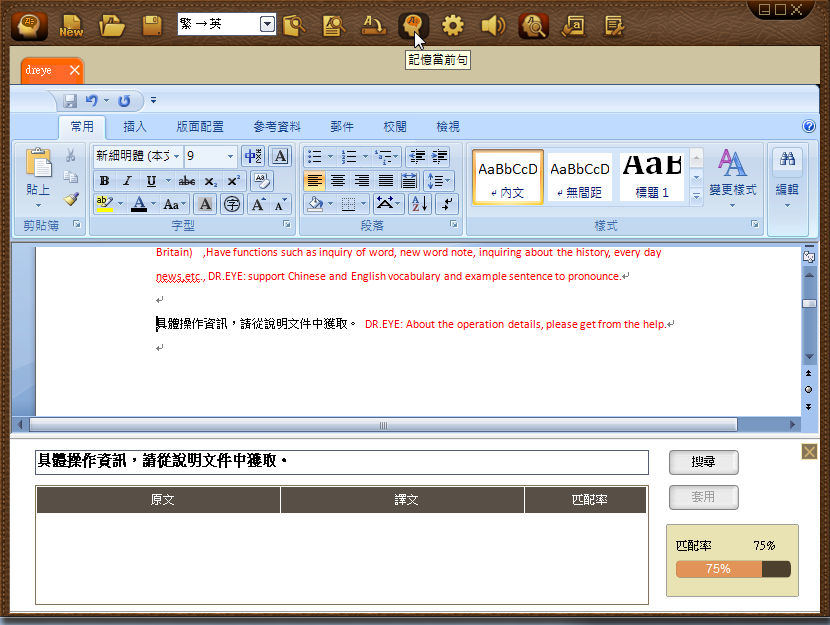The height and width of the screenshot is (625, 830).
Task: Select the 內文 style
Action: [508, 177]
